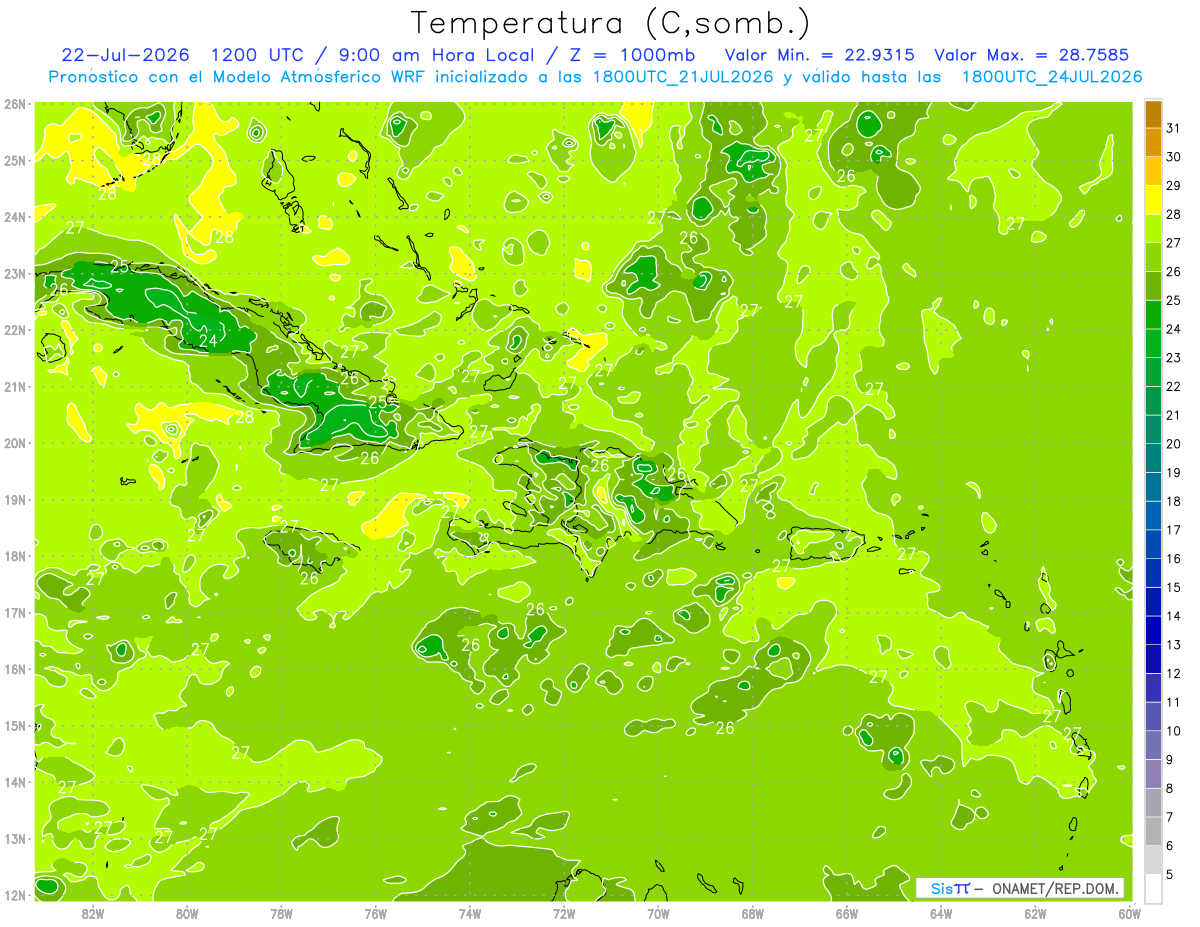Pick the bright yellow swatch between 28 and 29

1153,200
